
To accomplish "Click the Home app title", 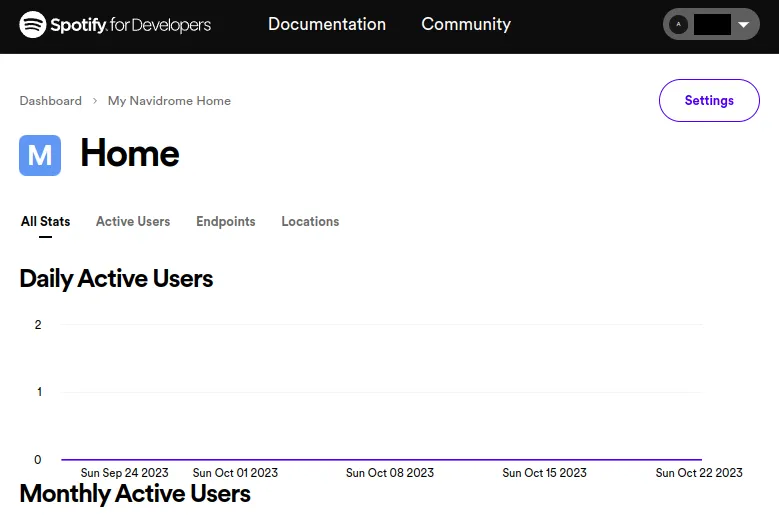I will click(x=129, y=154).
